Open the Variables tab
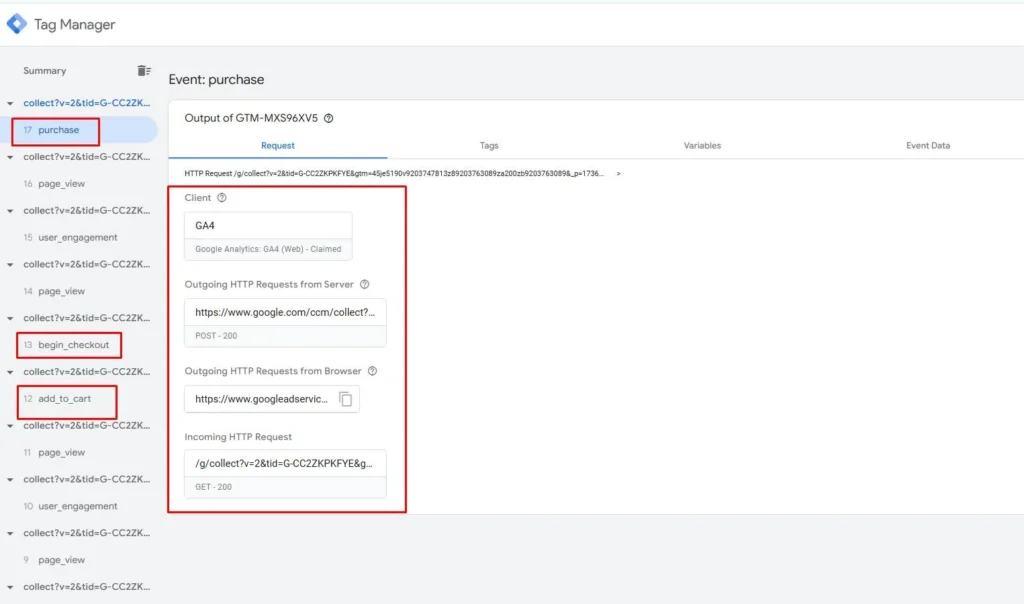The image size is (1024, 604). tap(702, 146)
